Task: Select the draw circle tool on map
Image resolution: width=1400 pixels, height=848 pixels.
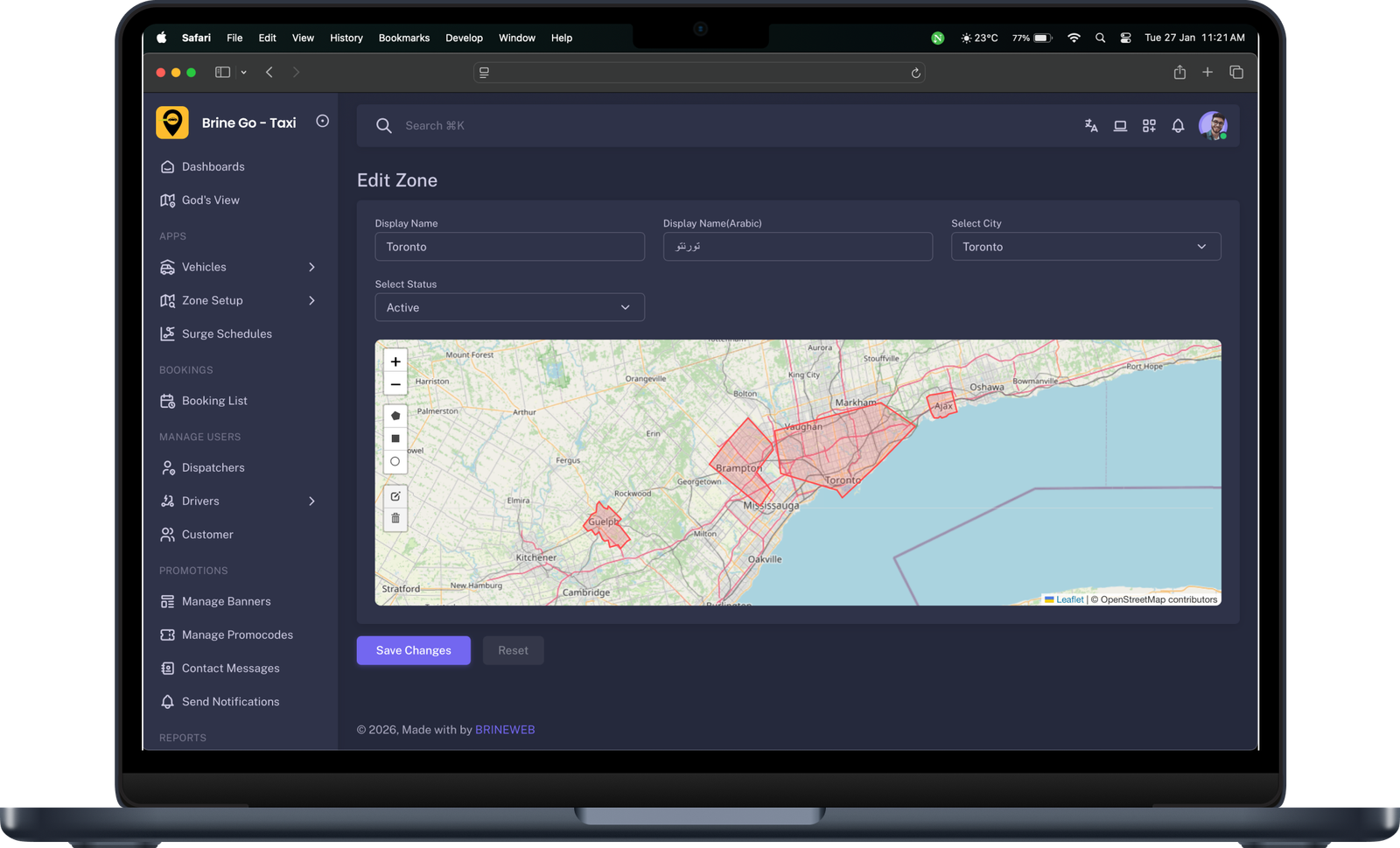Action: pos(395,461)
